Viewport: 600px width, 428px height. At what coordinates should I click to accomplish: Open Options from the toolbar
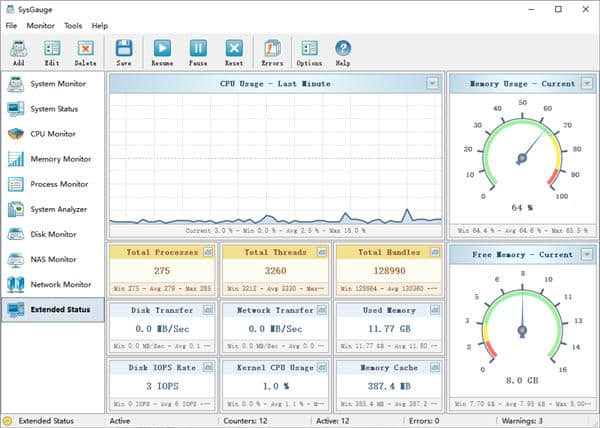[309, 51]
